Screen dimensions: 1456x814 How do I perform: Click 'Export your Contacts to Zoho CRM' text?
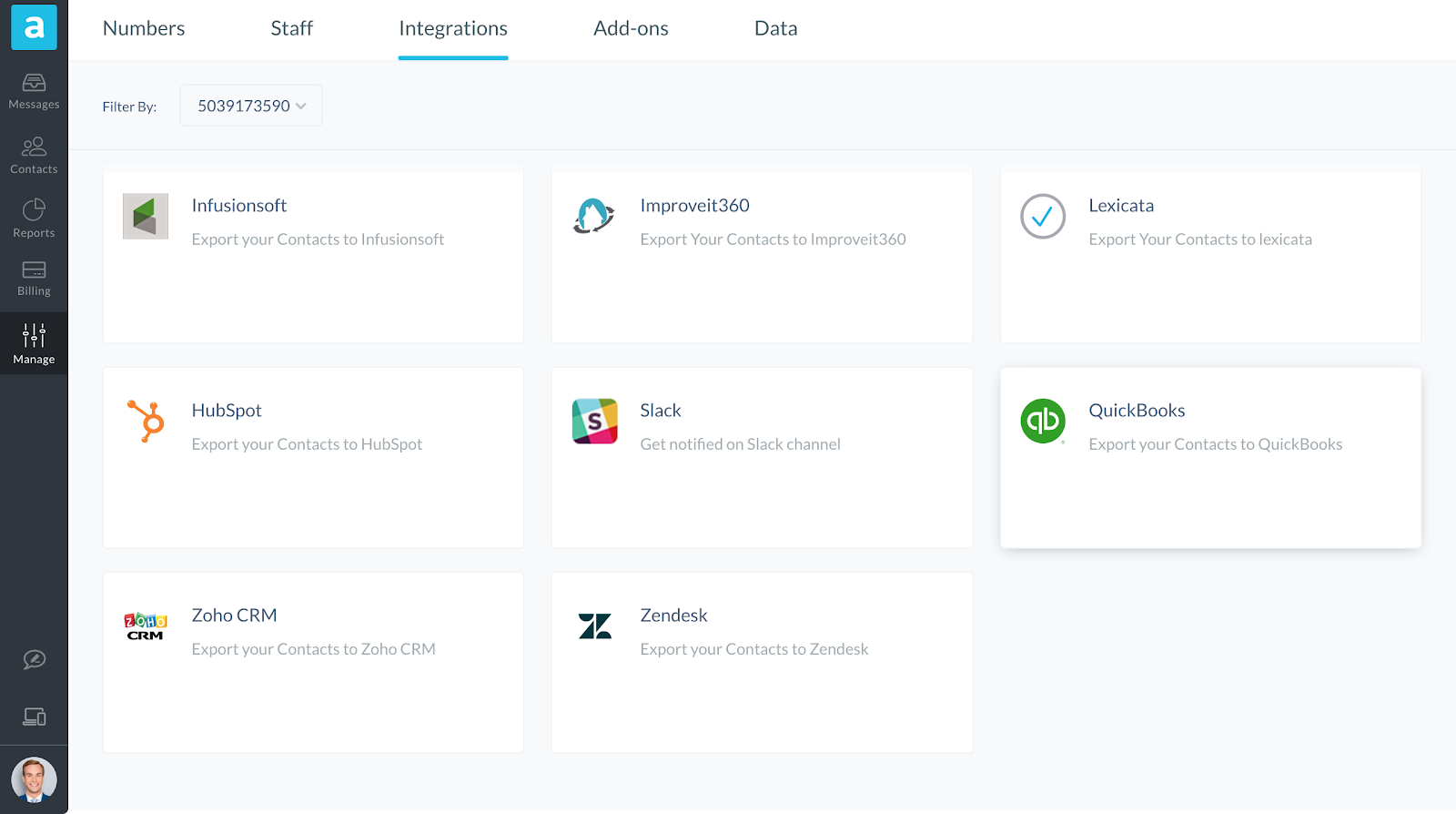313,649
